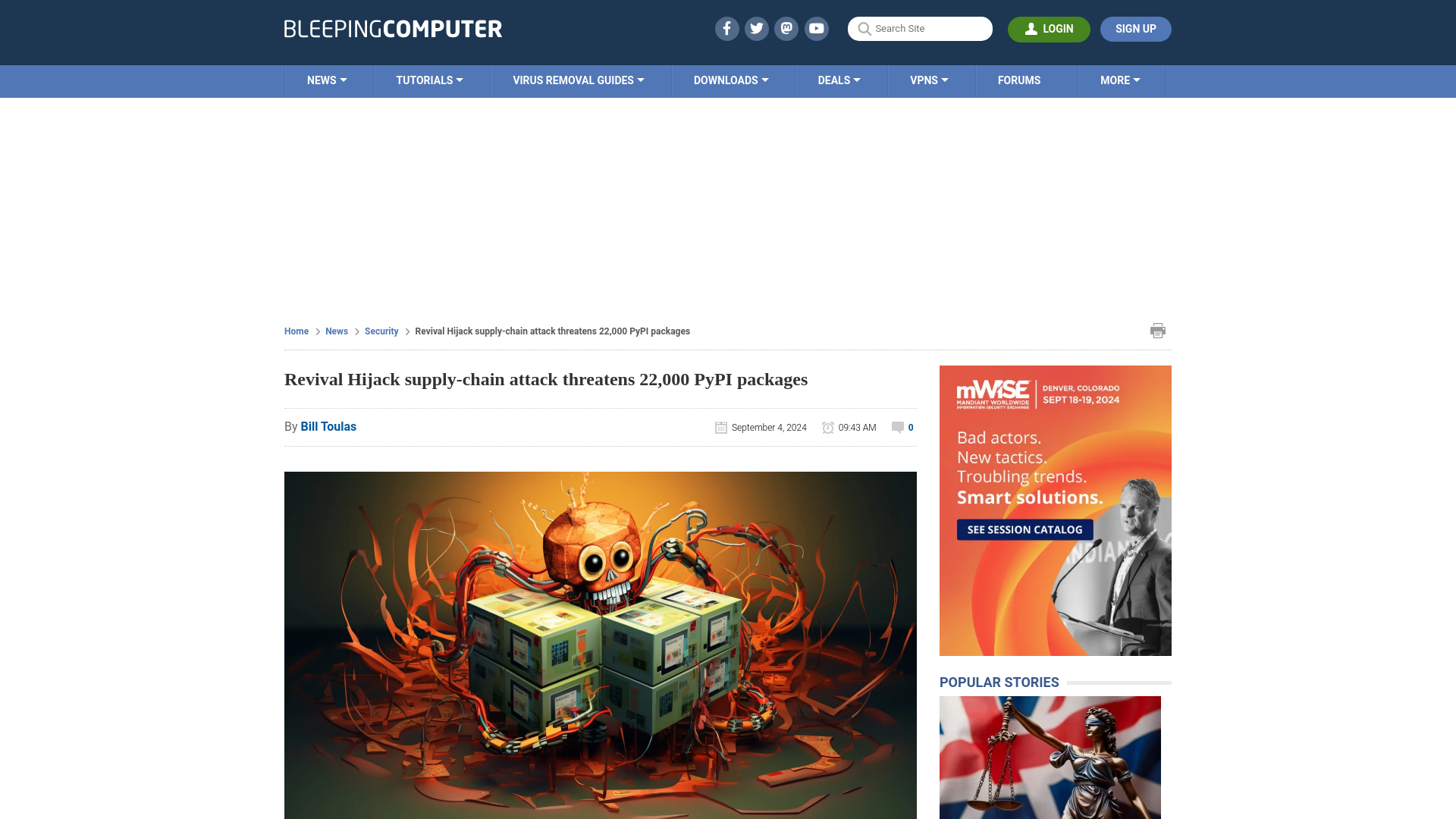Select the Security breadcrumb link
This screenshot has height=819, width=1456.
[381, 331]
